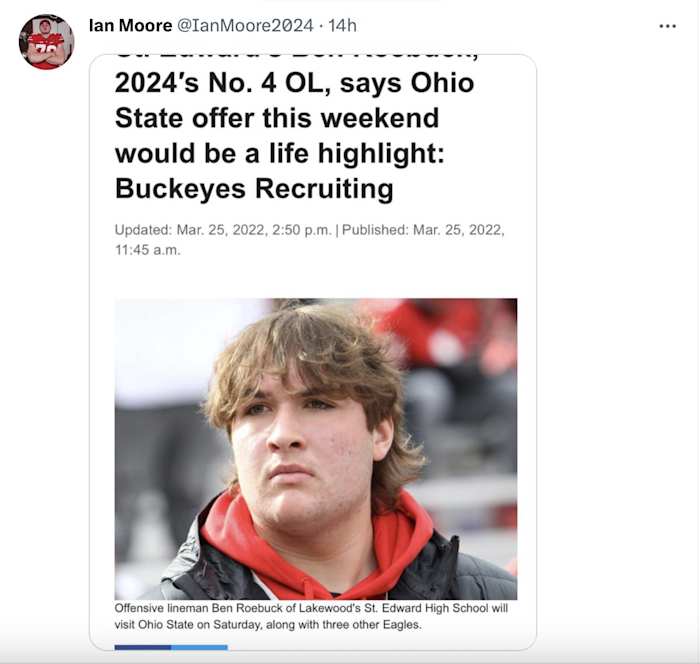Click the 'Buckeyes Recruiting' headline line
This screenshot has width=700, height=664.
pyautogui.click(x=254, y=188)
